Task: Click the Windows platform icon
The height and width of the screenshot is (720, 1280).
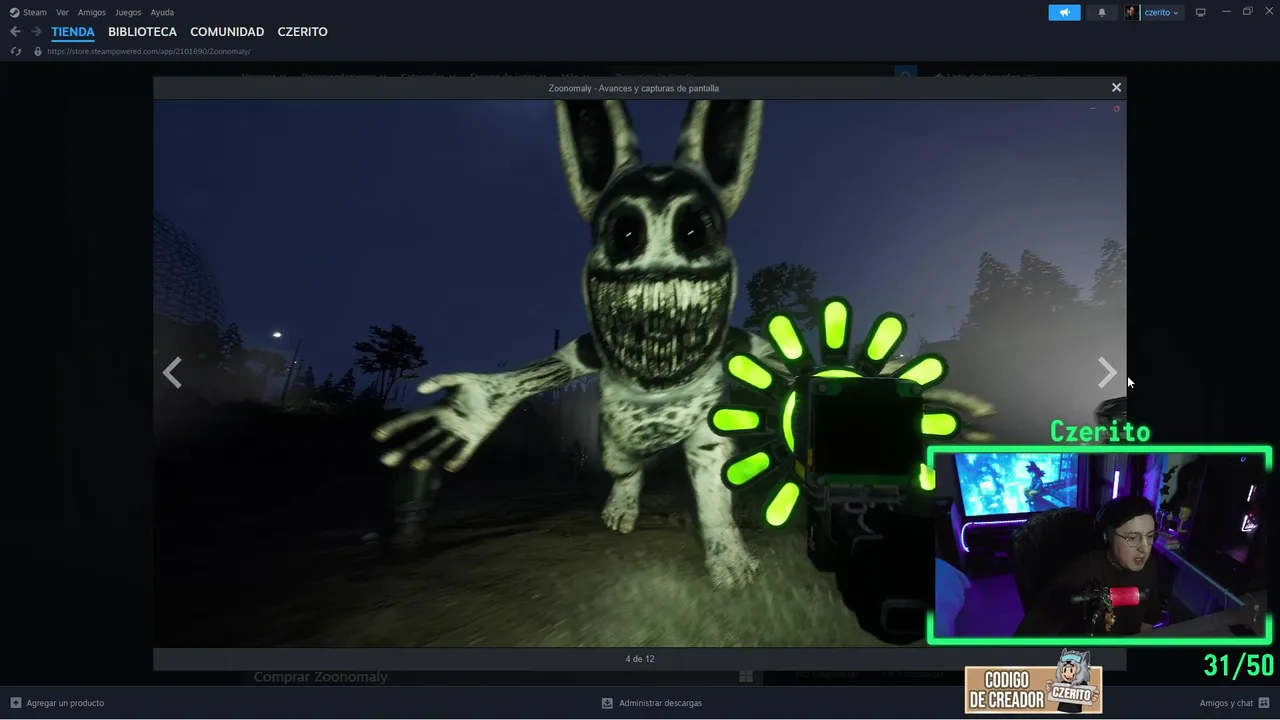Action: [x=746, y=677]
